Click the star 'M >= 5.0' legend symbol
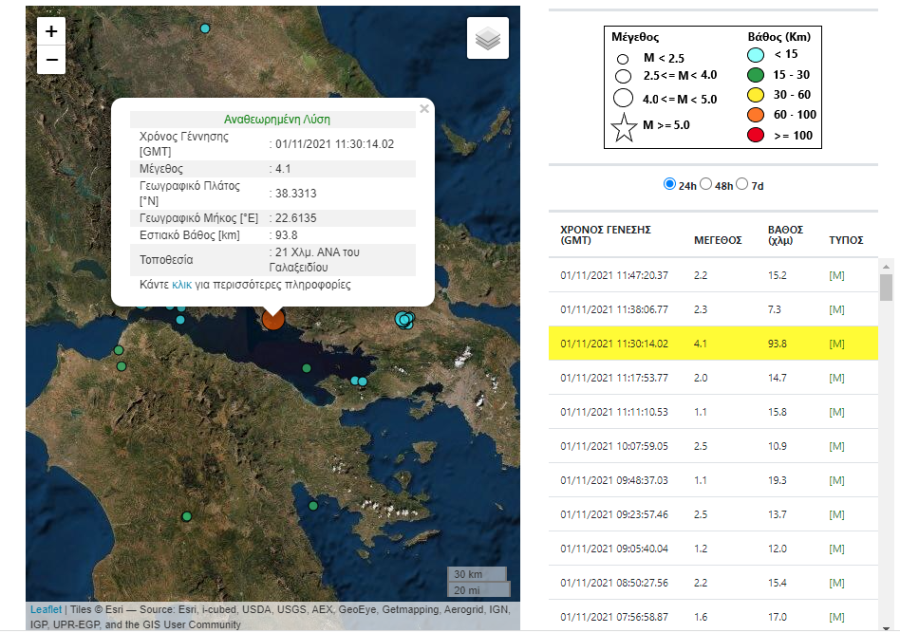Viewport: 900px width, 633px height. click(624, 127)
